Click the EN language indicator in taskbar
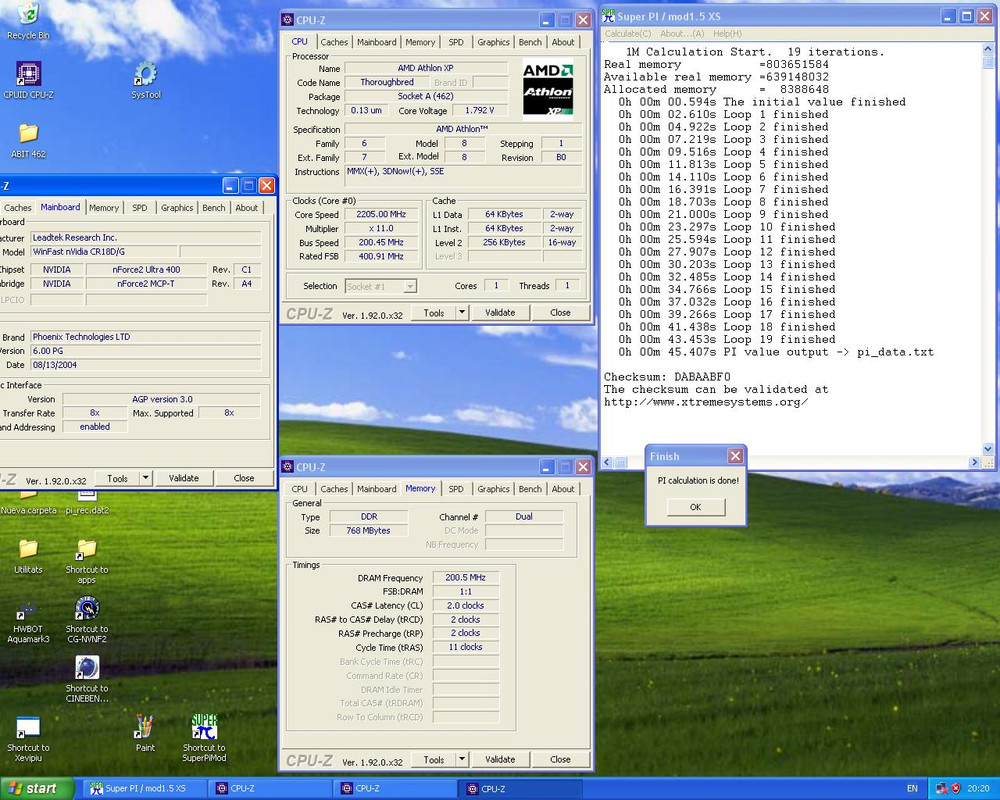Image resolution: width=1000 pixels, height=800 pixels. tap(913, 789)
